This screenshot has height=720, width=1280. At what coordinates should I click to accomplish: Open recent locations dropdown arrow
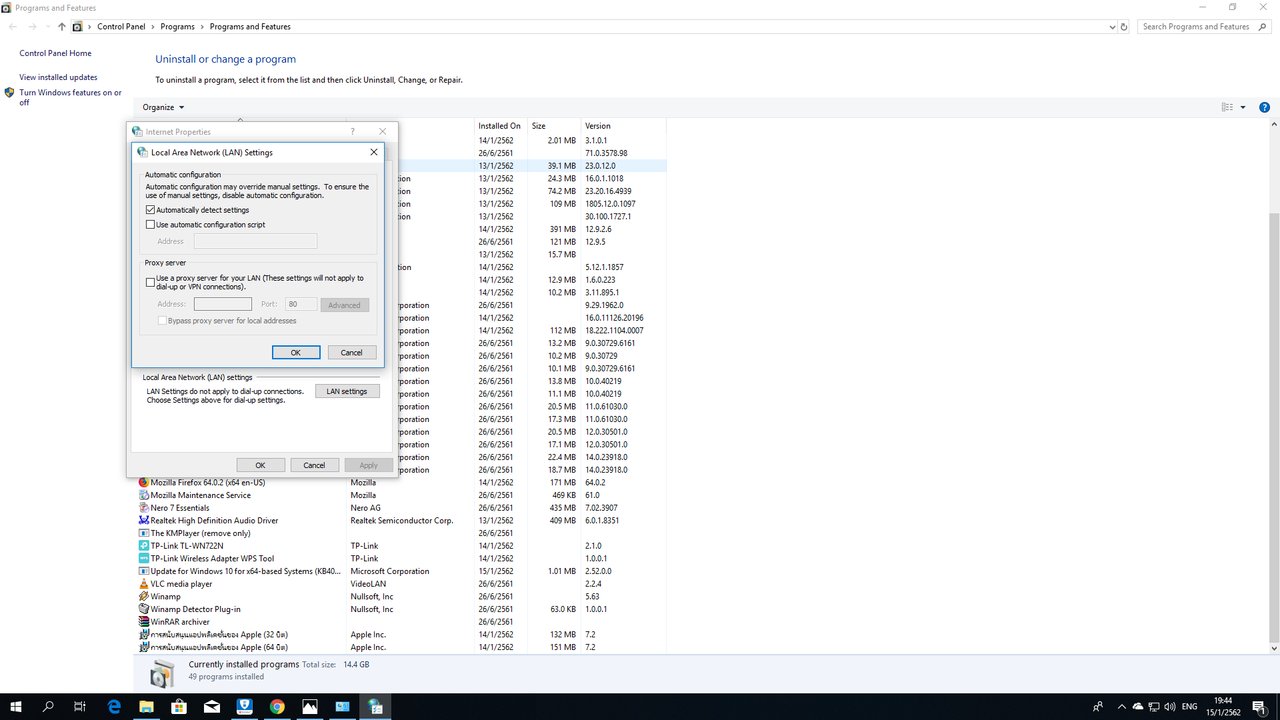(48, 27)
